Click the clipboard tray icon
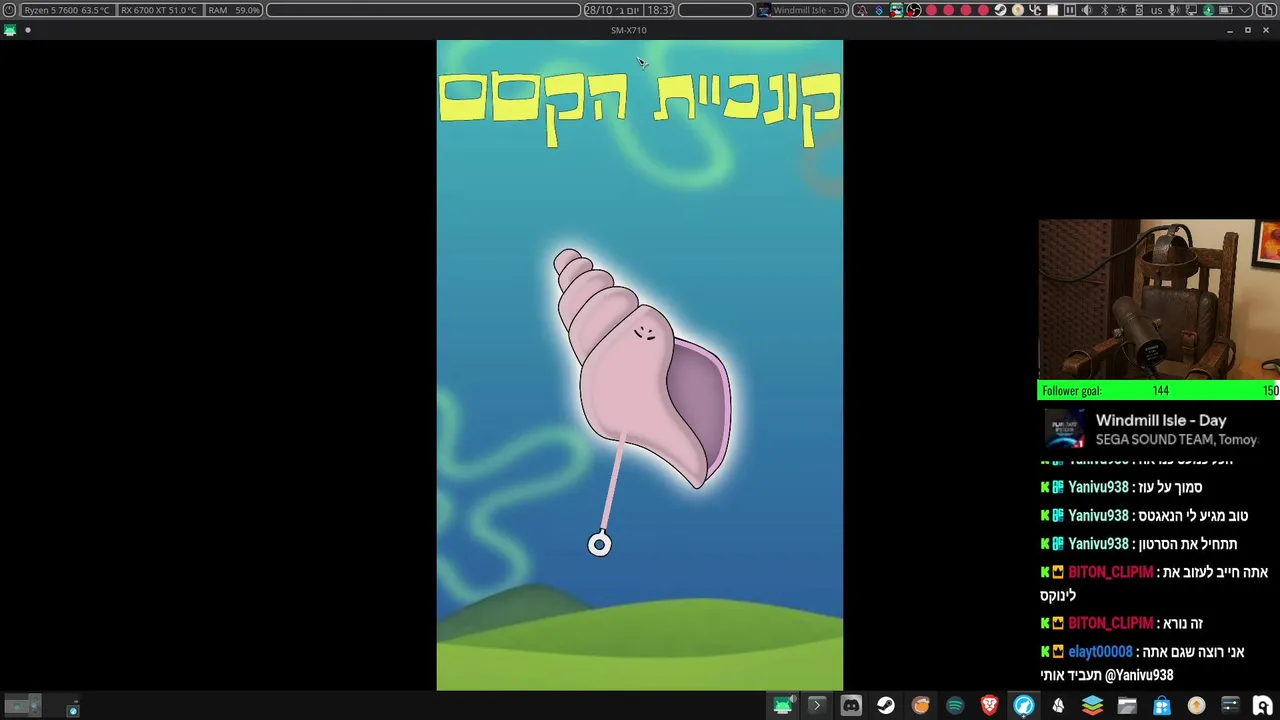The image size is (1280, 720). tap(1052, 10)
